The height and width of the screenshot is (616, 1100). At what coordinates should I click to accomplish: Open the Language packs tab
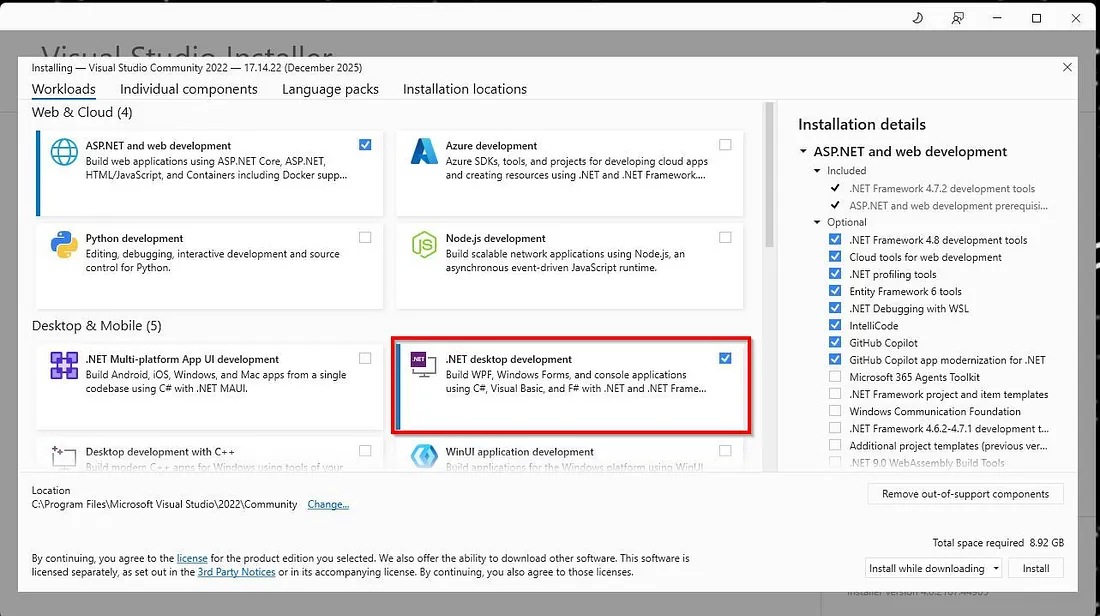[x=330, y=89]
